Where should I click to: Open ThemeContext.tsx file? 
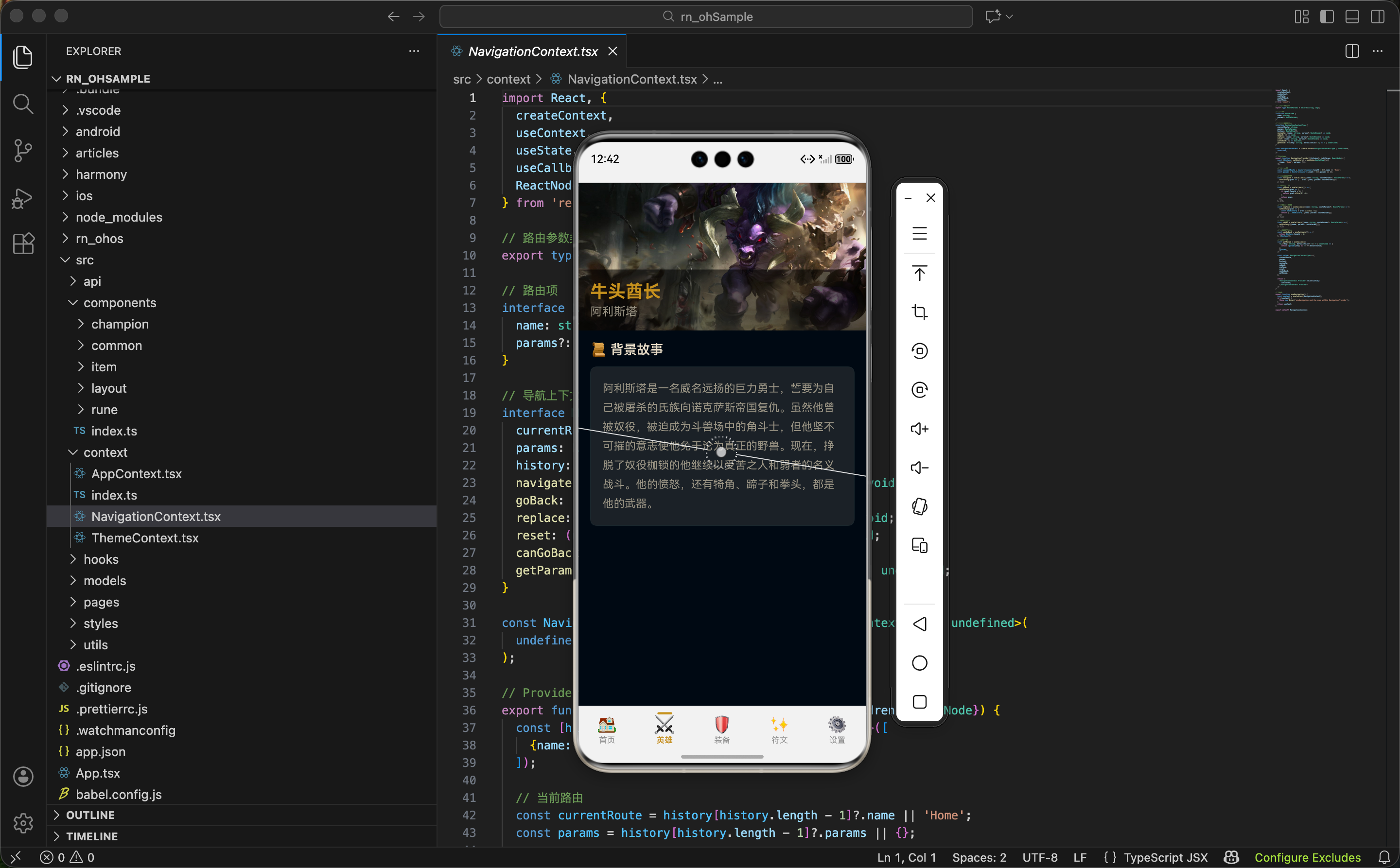click(x=241, y=538)
